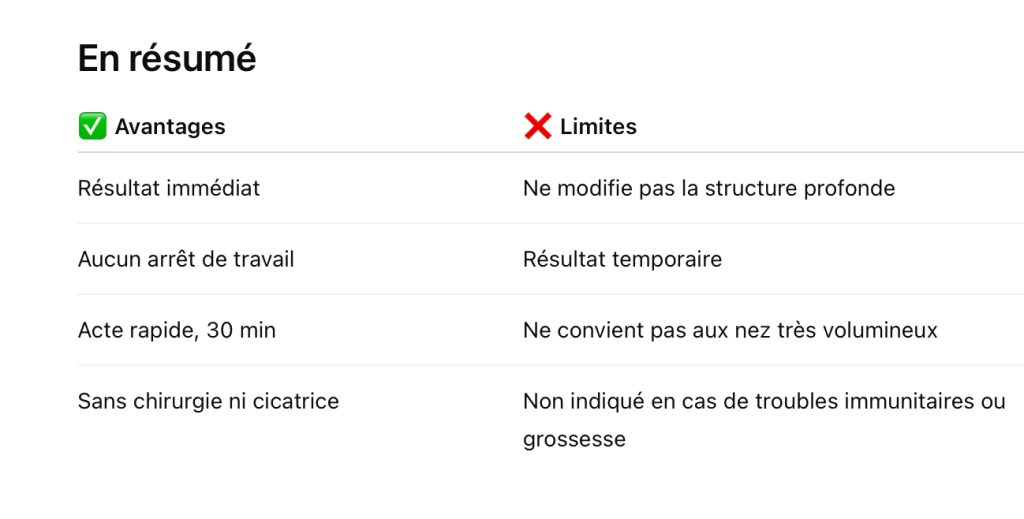Viewport: 1024px width, 519px height.
Task: Click the "Résultat immédiat" cell
Action: point(169,188)
